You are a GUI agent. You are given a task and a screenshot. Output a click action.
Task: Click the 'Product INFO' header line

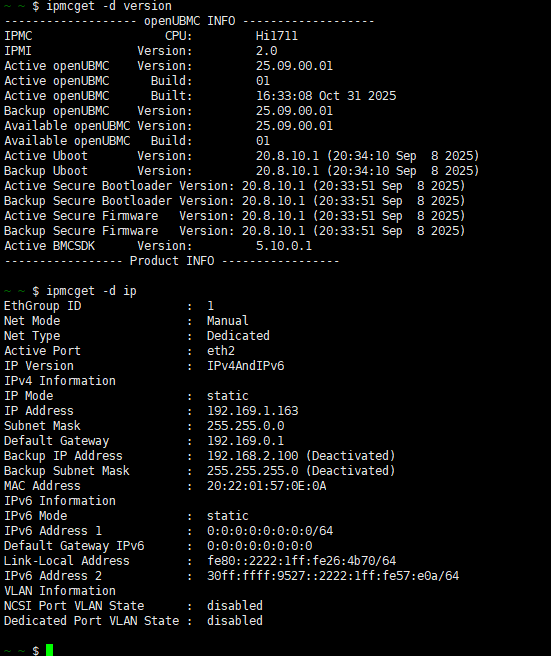click(172, 261)
